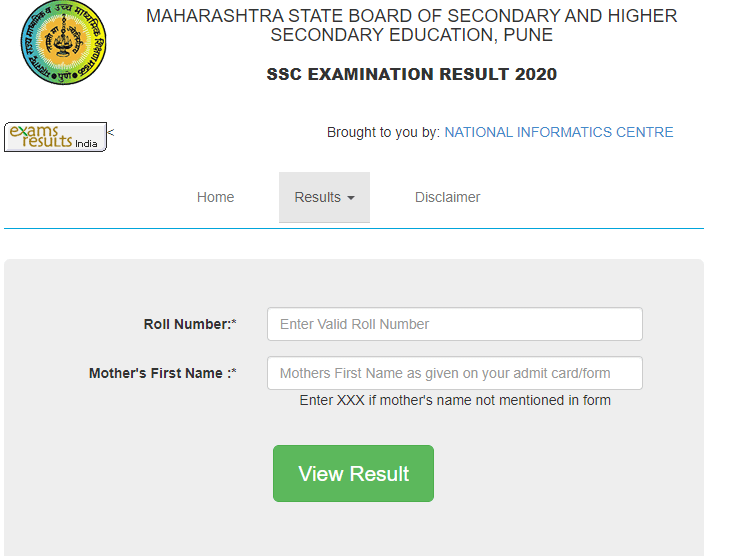This screenshot has width=743, height=556.
Task: Click into the Mother's First Name field
Action: [x=454, y=373]
